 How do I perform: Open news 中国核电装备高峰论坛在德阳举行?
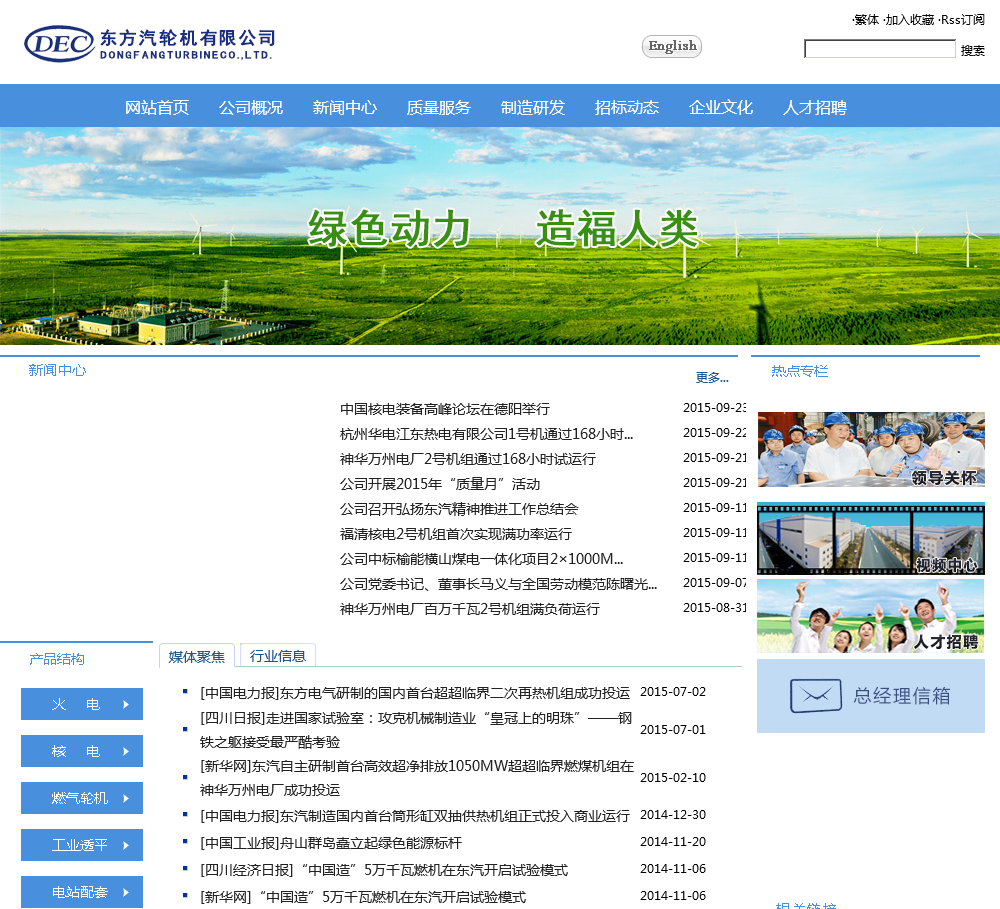tap(445, 409)
